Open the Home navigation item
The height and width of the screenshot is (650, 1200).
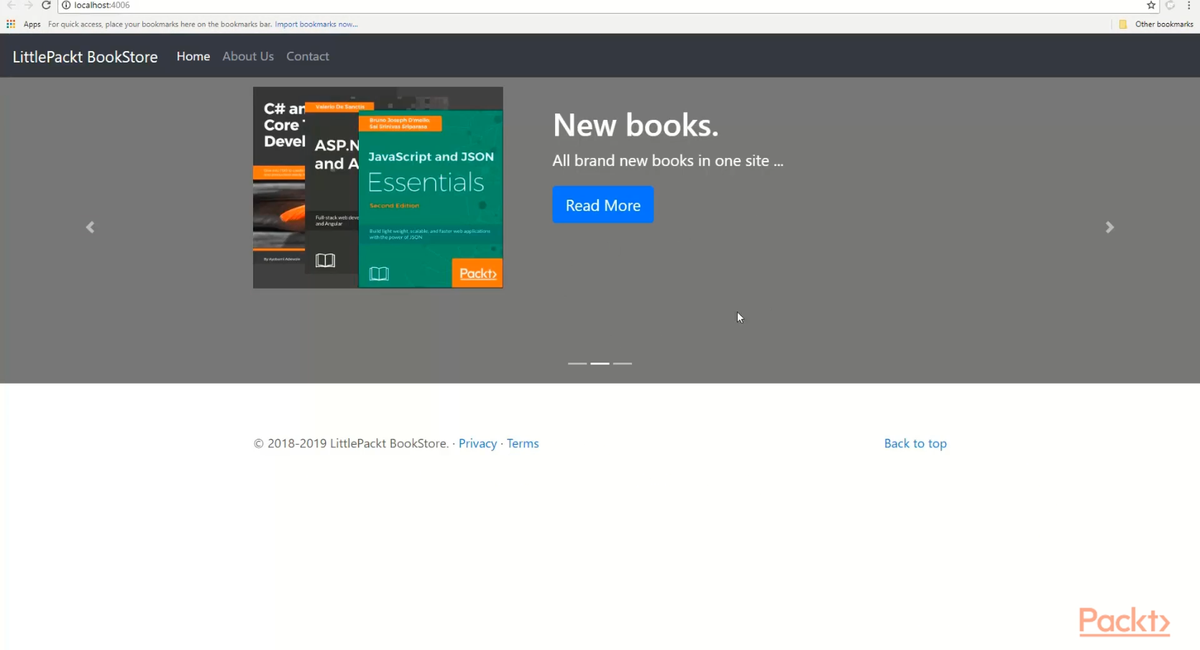193,56
